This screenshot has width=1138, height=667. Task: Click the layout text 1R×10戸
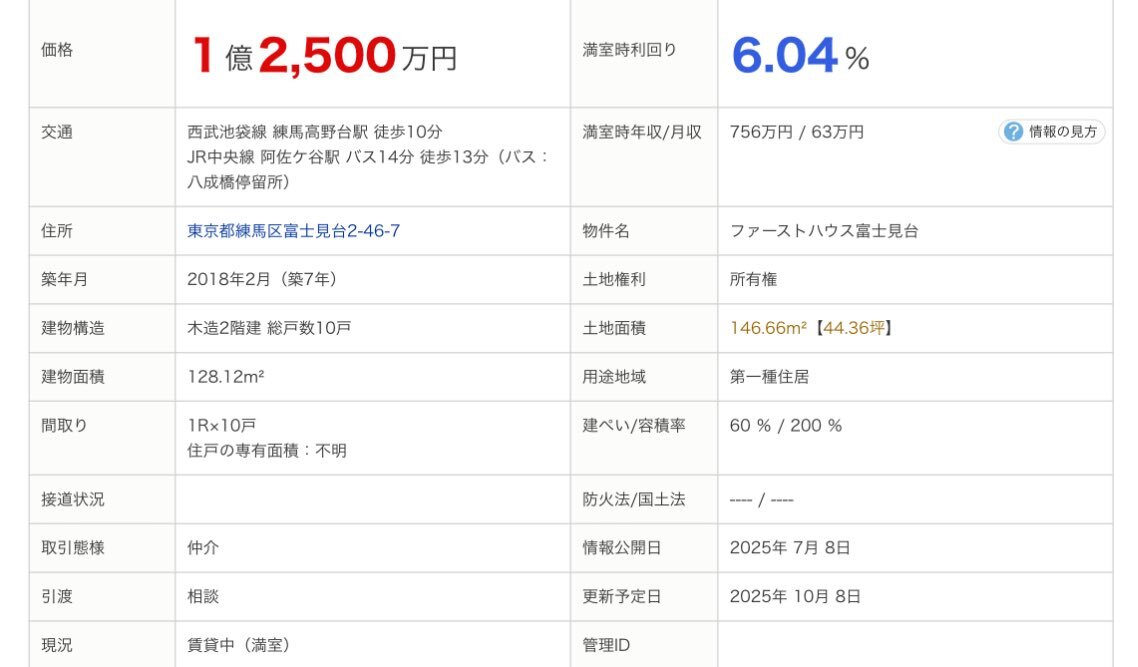[x=221, y=425]
